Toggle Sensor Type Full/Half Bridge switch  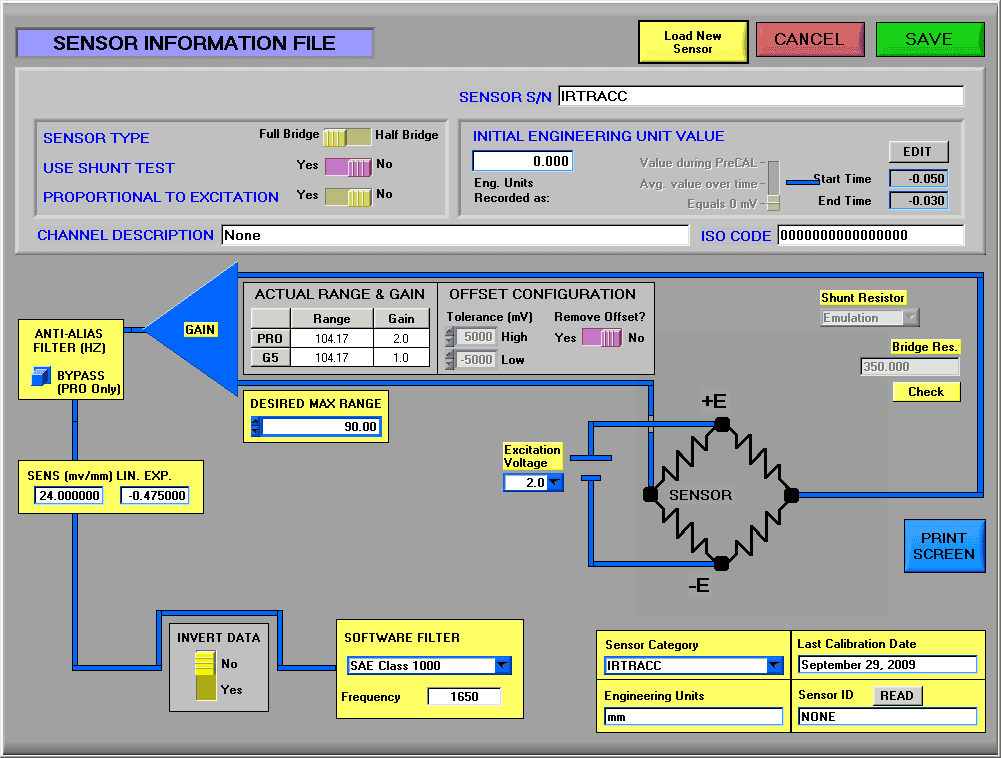pyautogui.click(x=346, y=136)
